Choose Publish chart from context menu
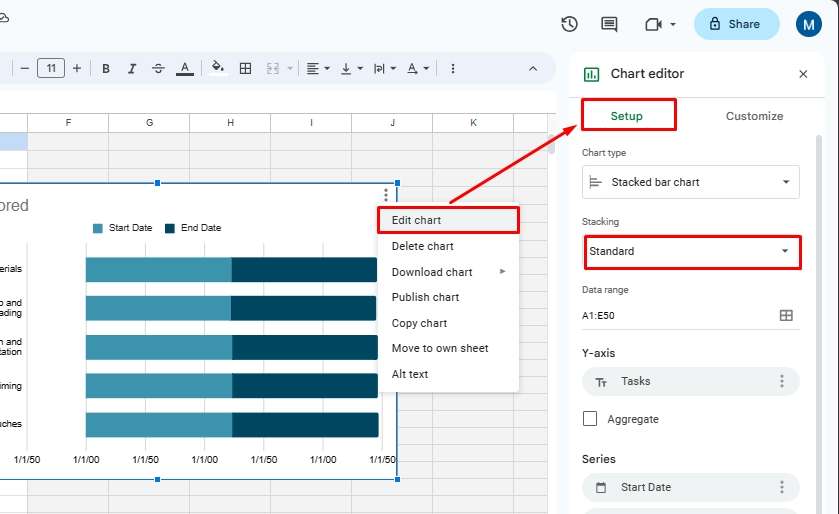 tap(448, 297)
